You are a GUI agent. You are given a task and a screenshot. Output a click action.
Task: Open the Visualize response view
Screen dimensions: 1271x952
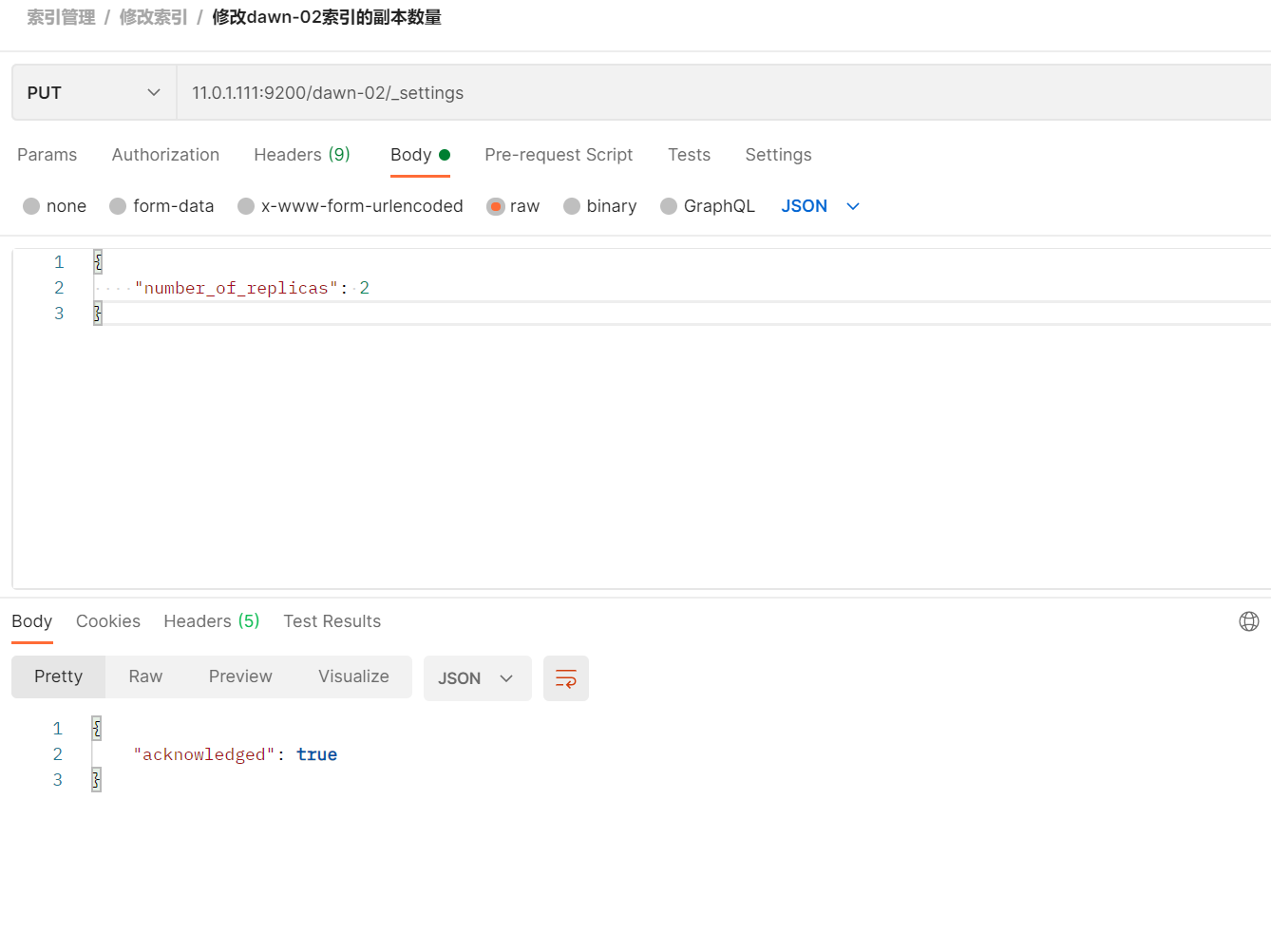click(353, 676)
